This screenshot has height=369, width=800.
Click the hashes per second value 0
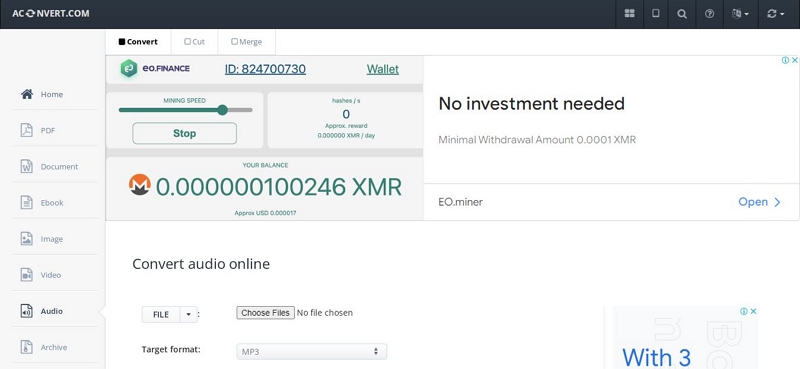click(x=346, y=114)
